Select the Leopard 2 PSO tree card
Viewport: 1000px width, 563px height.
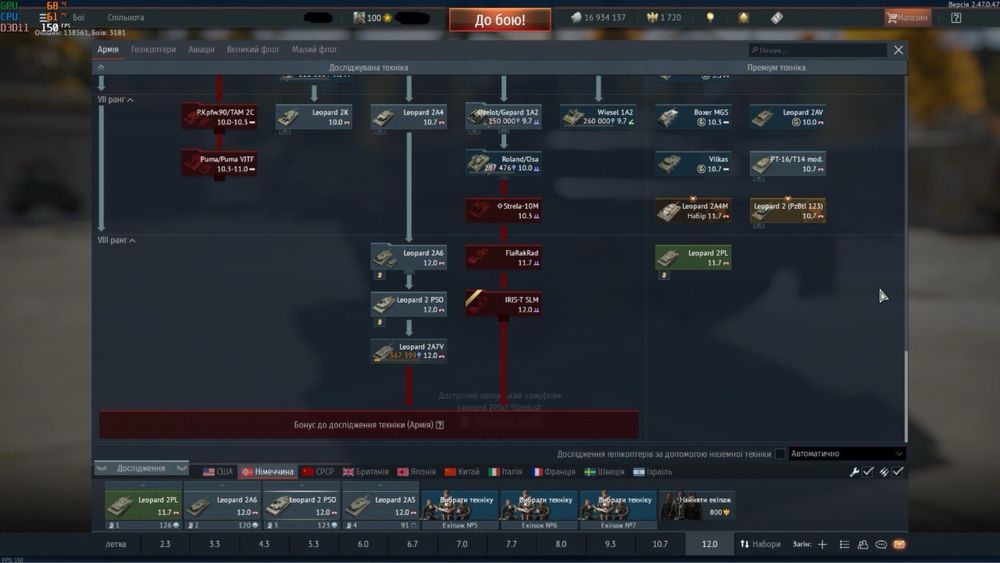point(409,304)
